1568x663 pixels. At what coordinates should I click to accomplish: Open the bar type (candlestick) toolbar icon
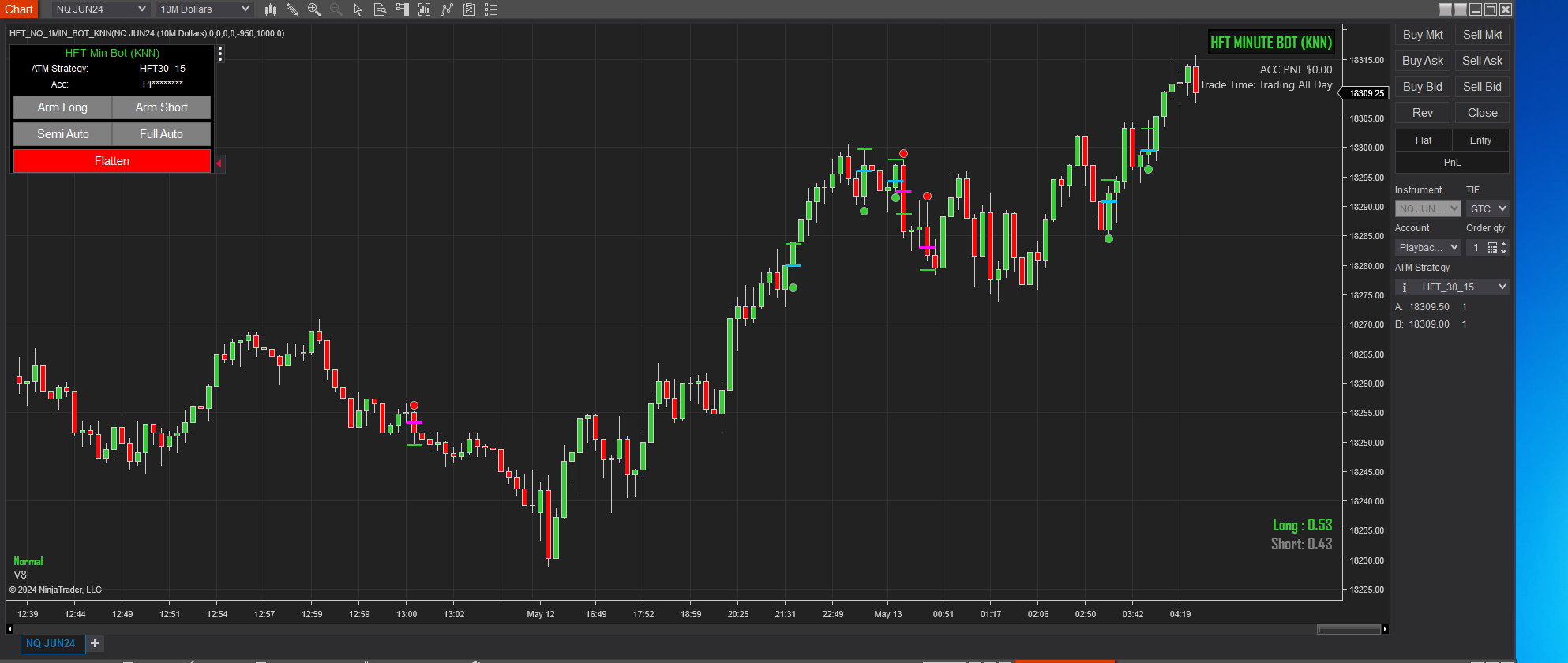270,9
